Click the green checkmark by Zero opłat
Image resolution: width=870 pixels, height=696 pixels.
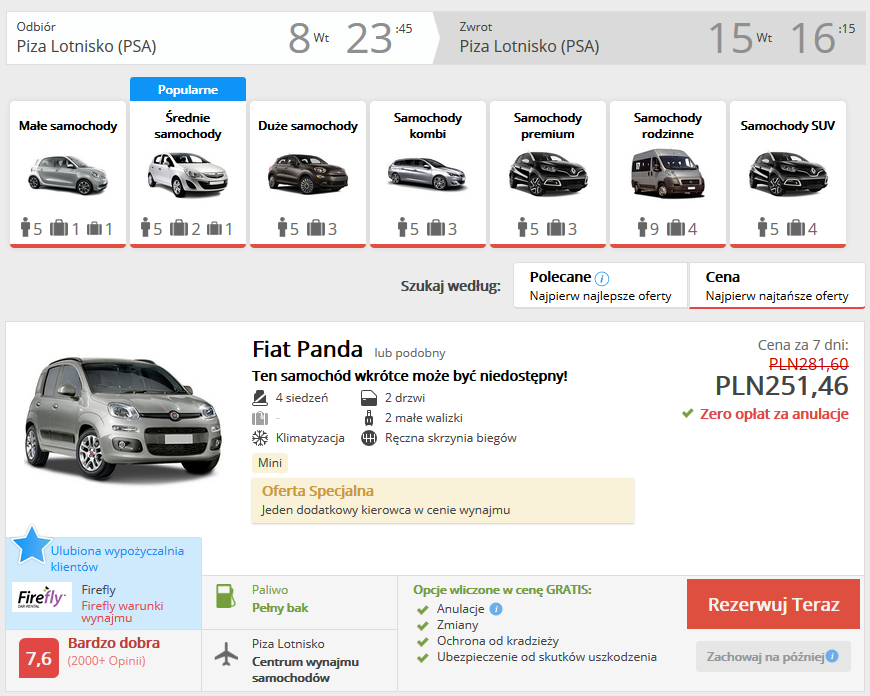coord(687,413)
